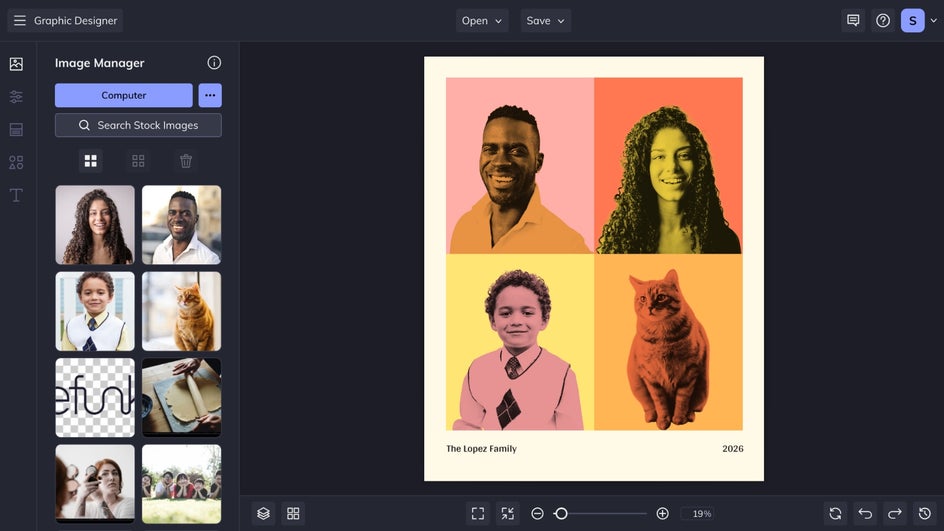The height and width of the screenshot is (531, 944).
Task: Open the hamburger menu next to Graphic Designer
Action: 20,20
